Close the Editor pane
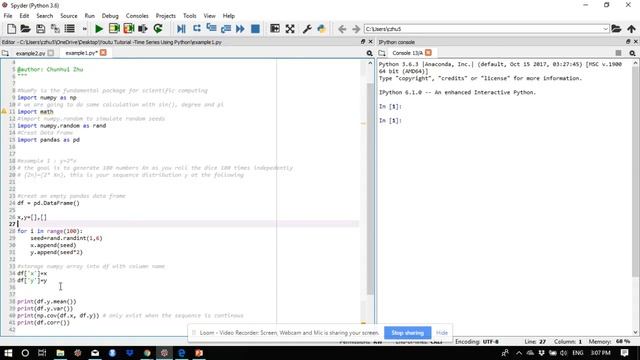Screen dimensions: 640x360 point(371,42)
